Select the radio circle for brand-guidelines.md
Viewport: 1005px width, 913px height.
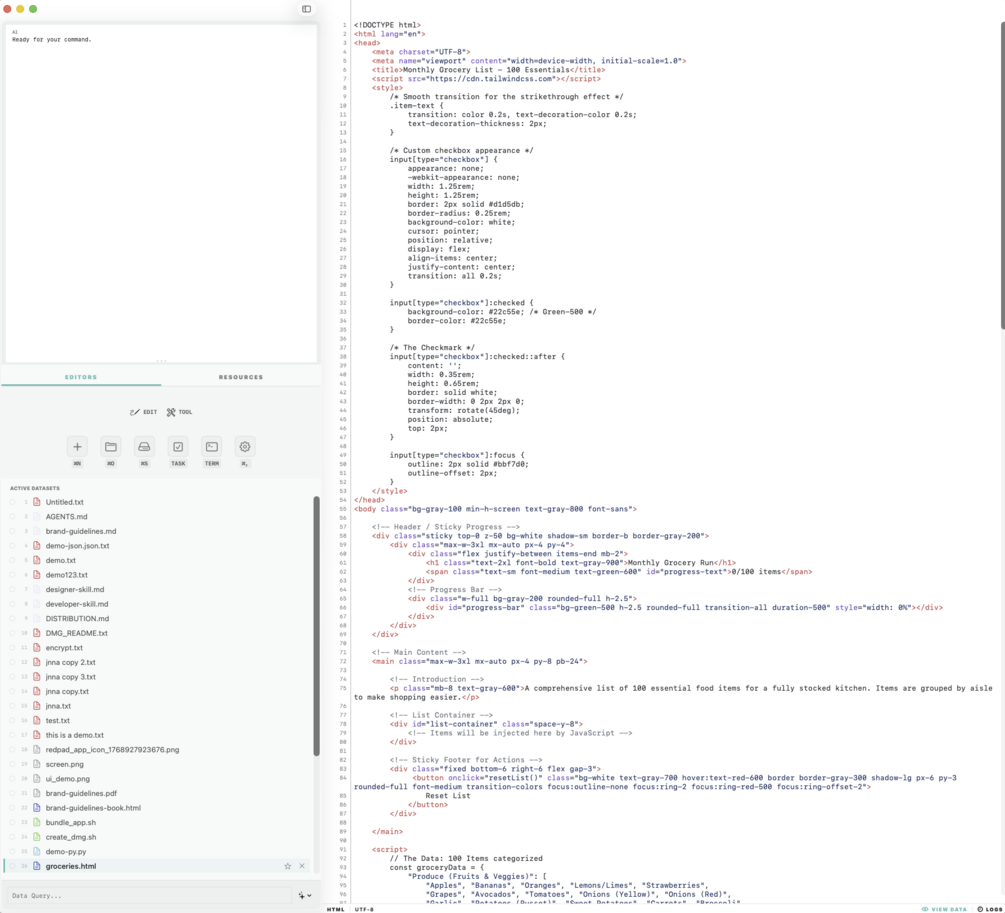coord(12,531)
